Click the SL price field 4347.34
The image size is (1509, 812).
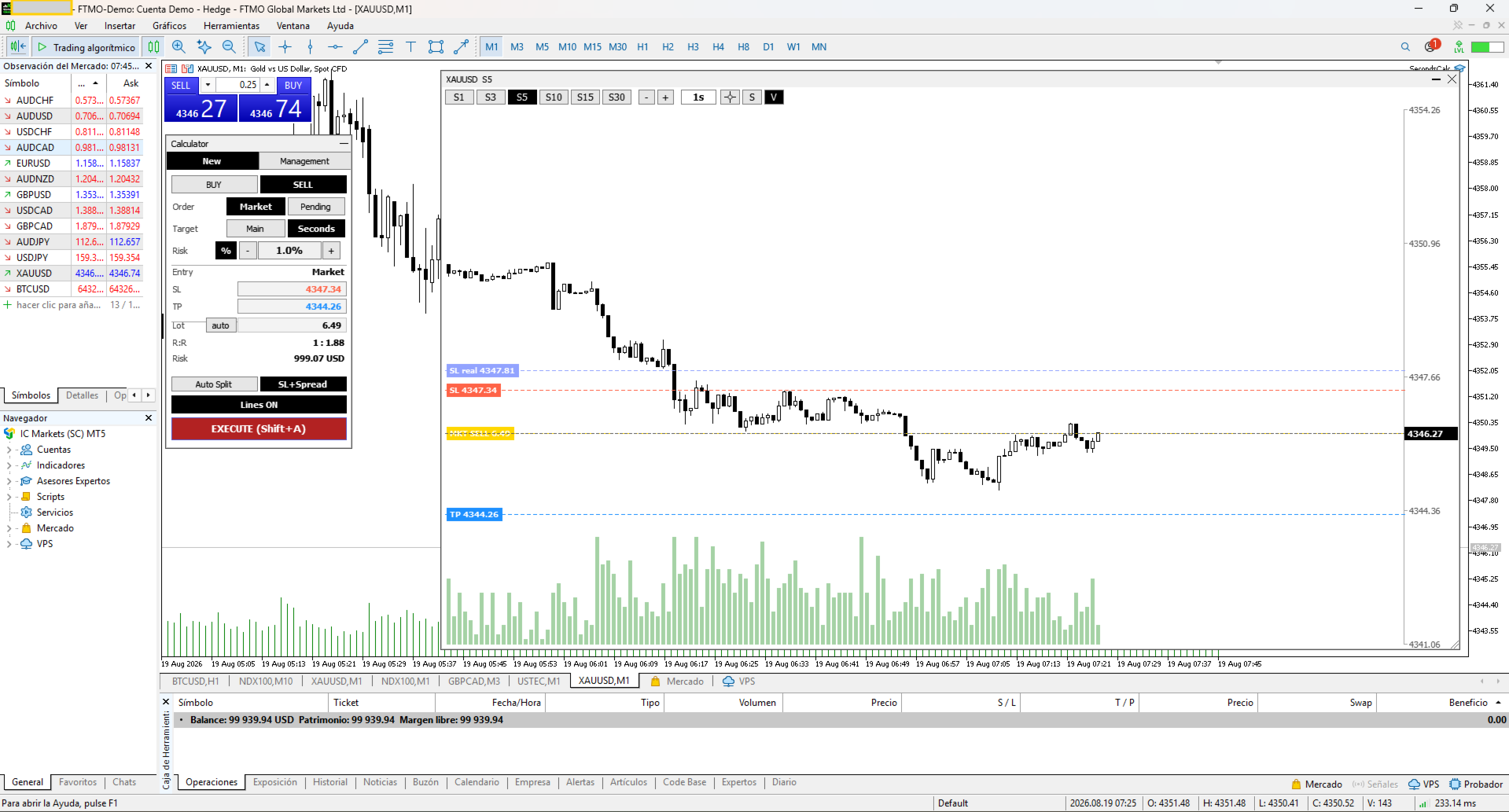(x=292, y=289)
